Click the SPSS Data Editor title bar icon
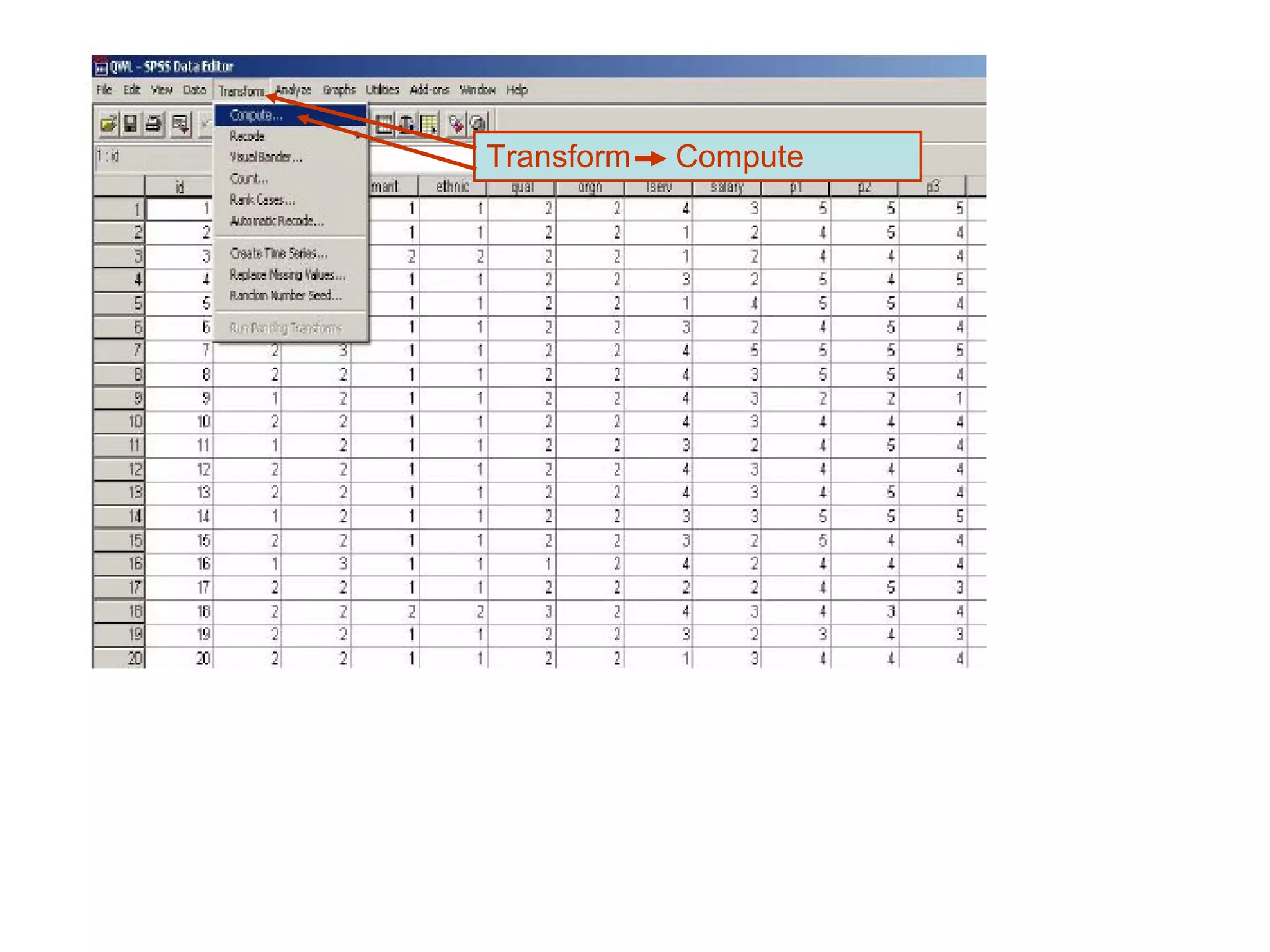The width and height of the screenshot is (1270, 952). click(x=100, y=67)
